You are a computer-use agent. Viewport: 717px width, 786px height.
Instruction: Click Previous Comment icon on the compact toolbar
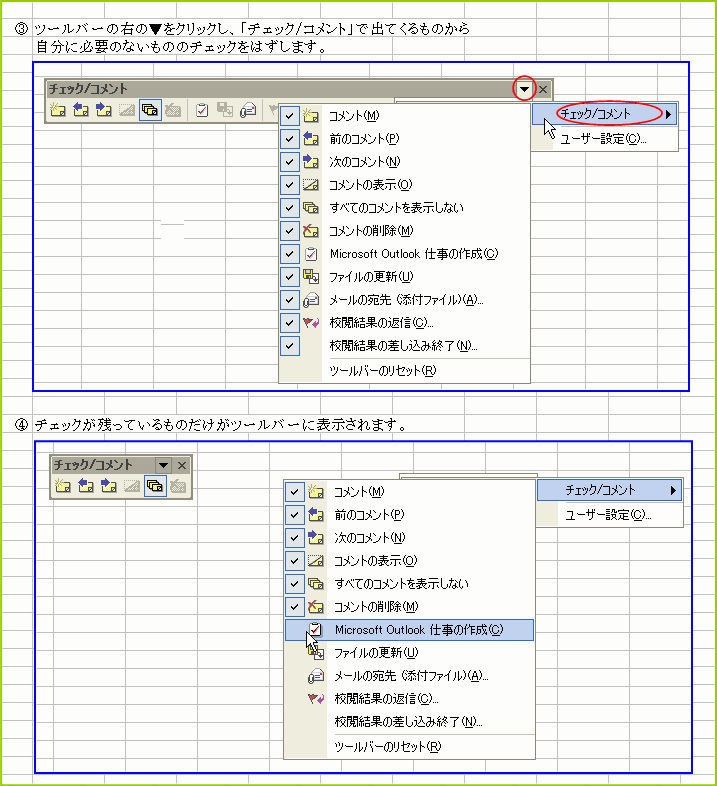[86, 485]
